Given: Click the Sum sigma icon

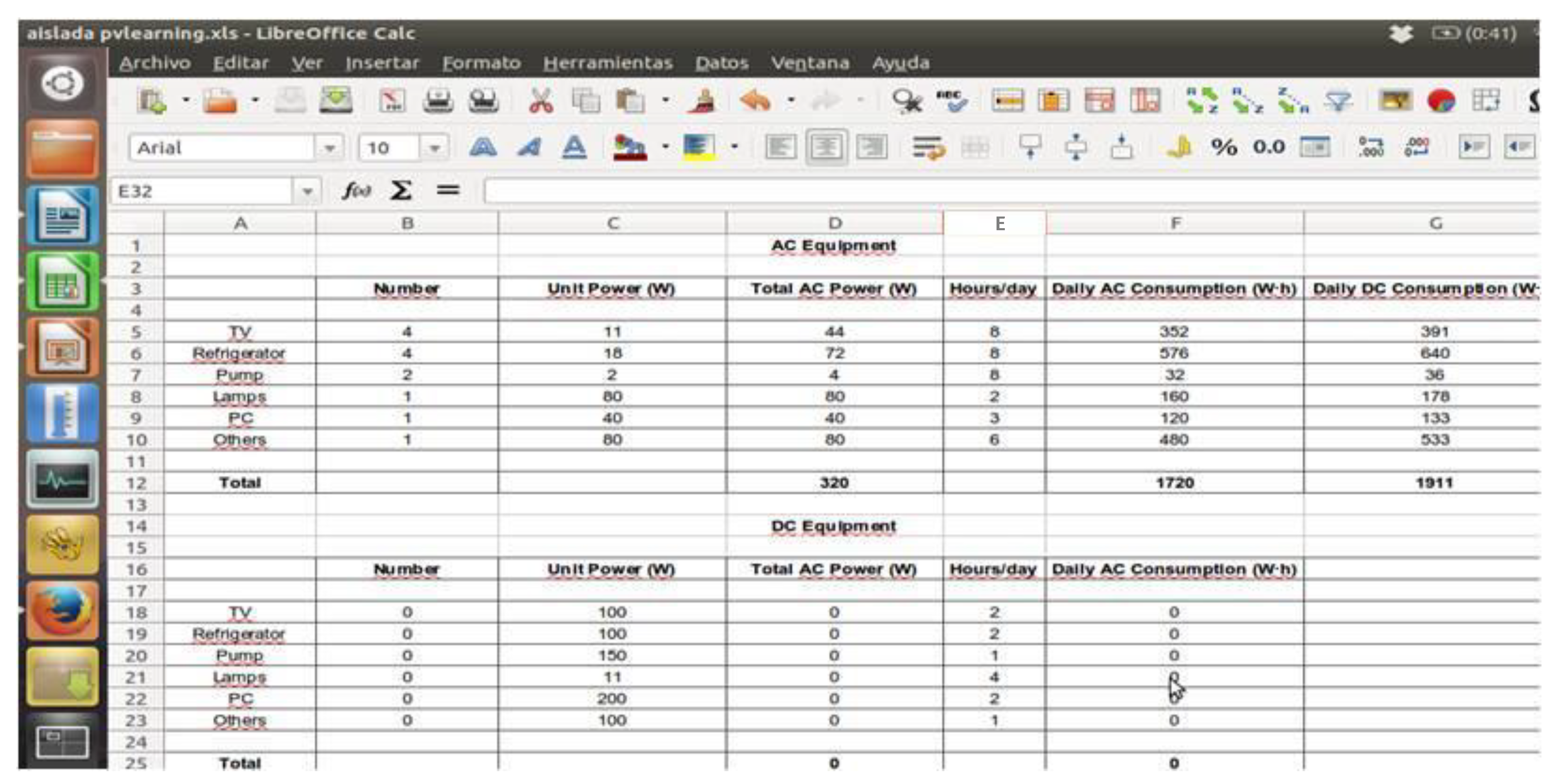Looking at the screenshot, I should (401, 191).
